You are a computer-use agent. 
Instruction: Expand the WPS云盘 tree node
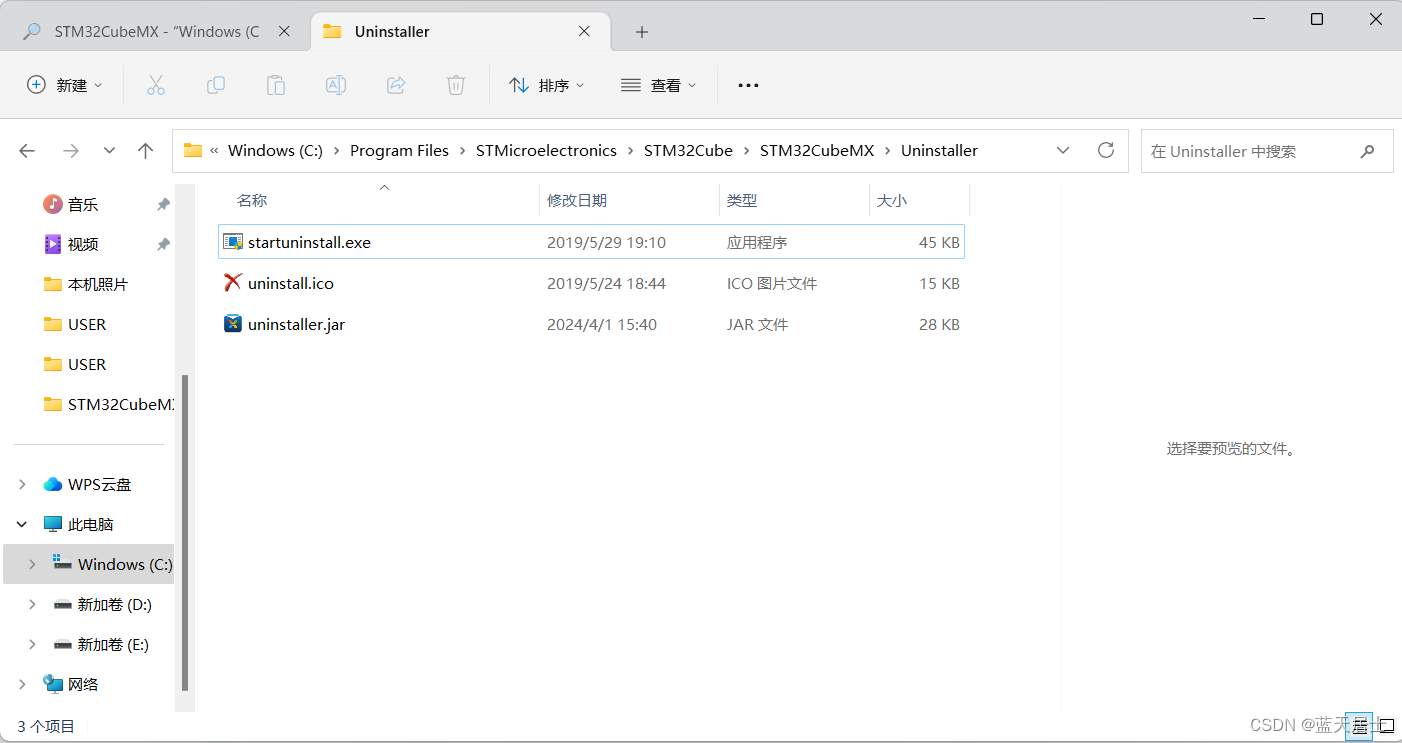(x=22, y=484)
